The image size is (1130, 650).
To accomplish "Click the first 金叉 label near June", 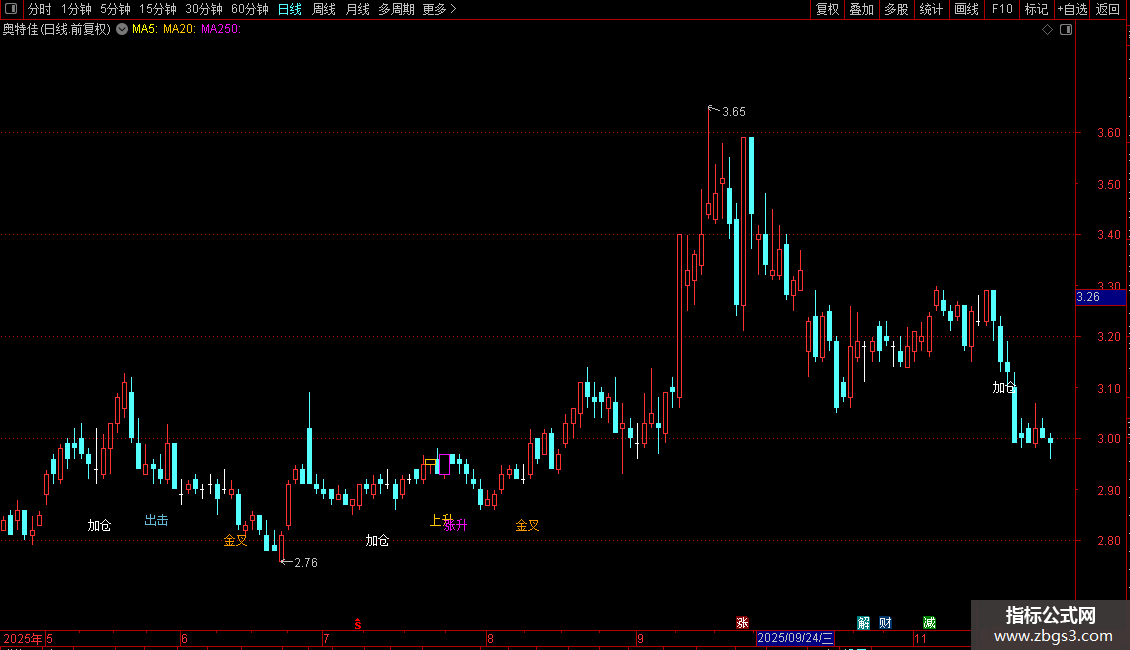I will (235, 540).
